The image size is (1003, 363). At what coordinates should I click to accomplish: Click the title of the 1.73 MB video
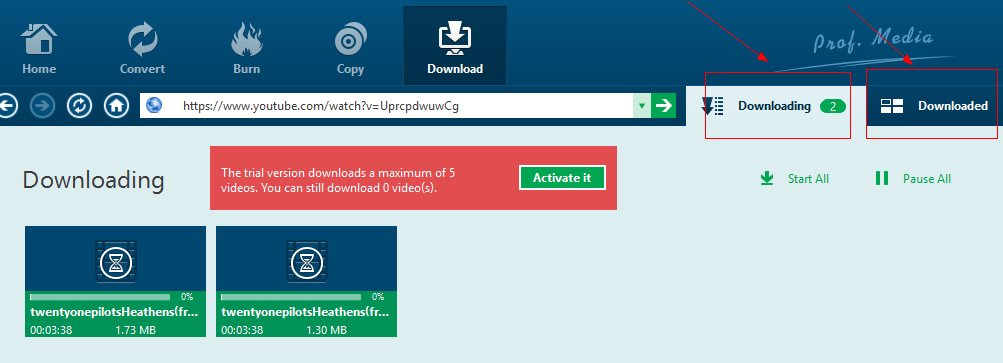point(115,313)
